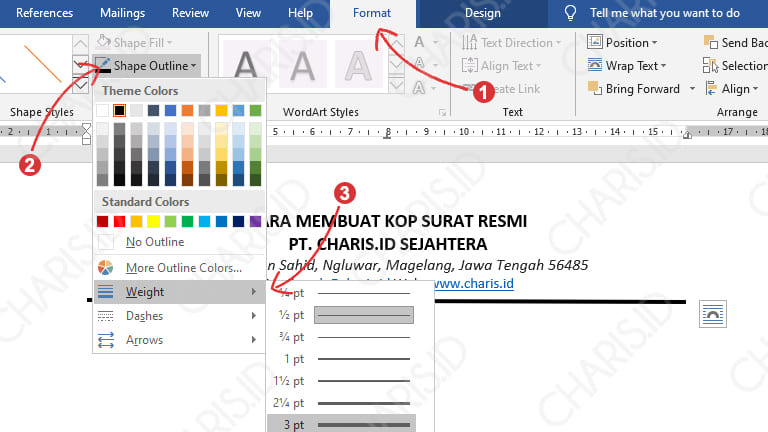This screenshot has width=768, height=432.
Task: Click the Create Link button
Action: (501, 89)
